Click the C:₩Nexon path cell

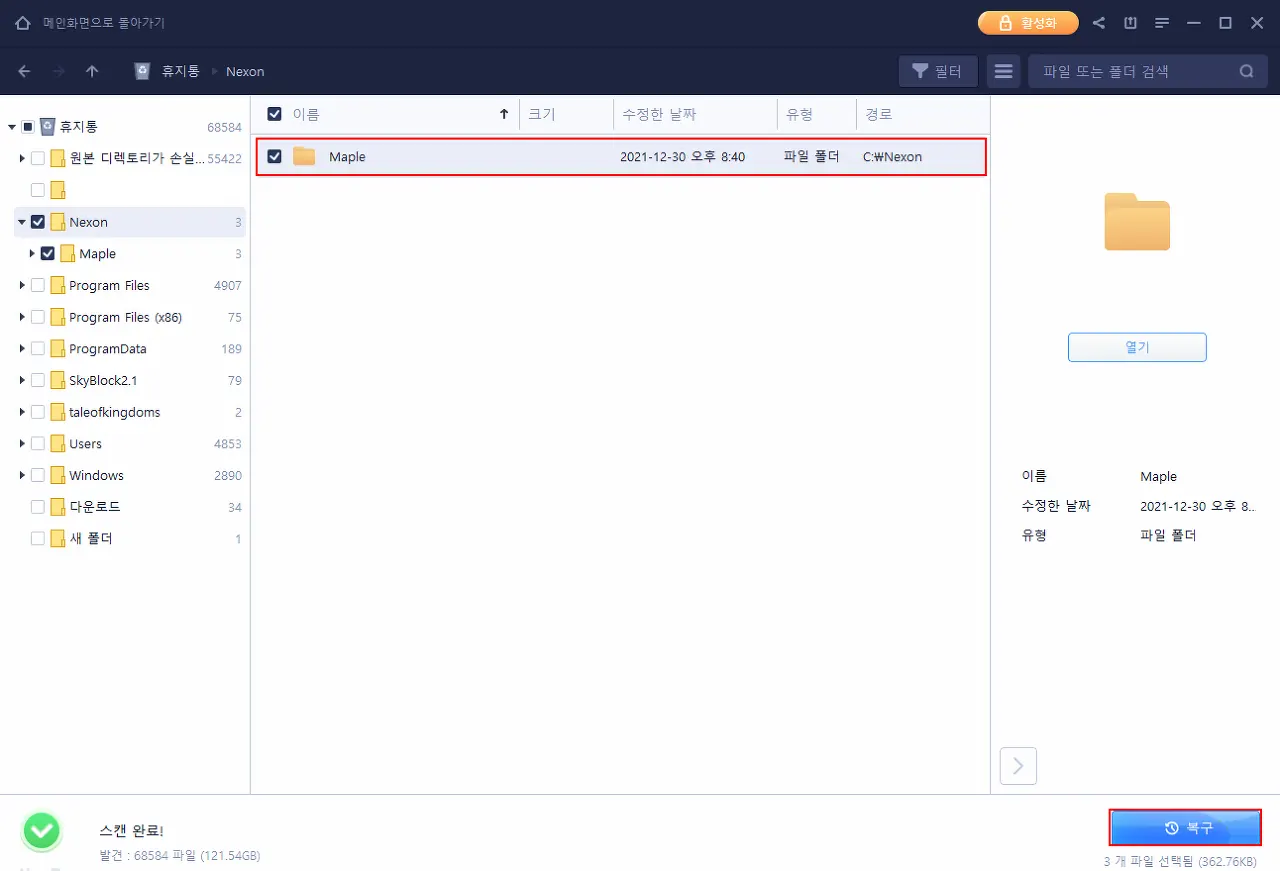(892, 157)
